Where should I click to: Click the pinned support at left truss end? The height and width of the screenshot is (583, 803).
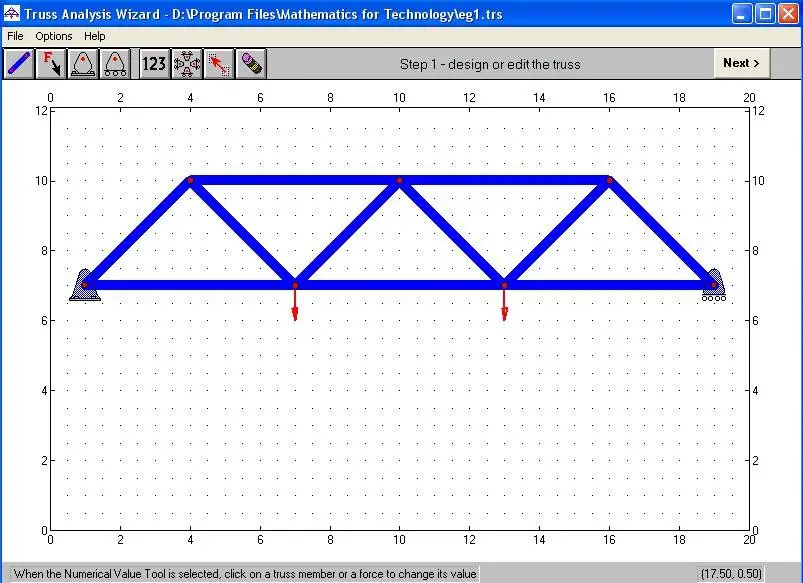click(x=84, y=285)
